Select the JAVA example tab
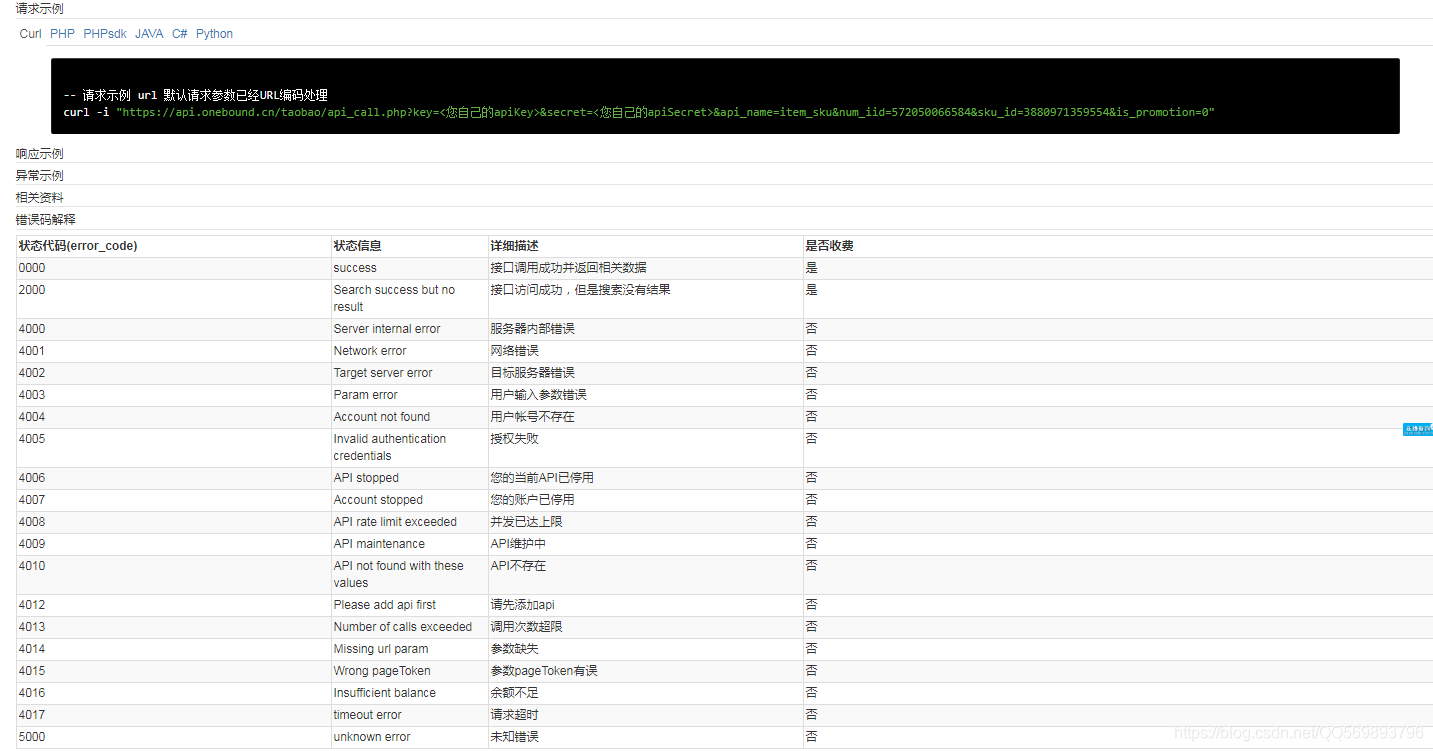 click(149, 34)
